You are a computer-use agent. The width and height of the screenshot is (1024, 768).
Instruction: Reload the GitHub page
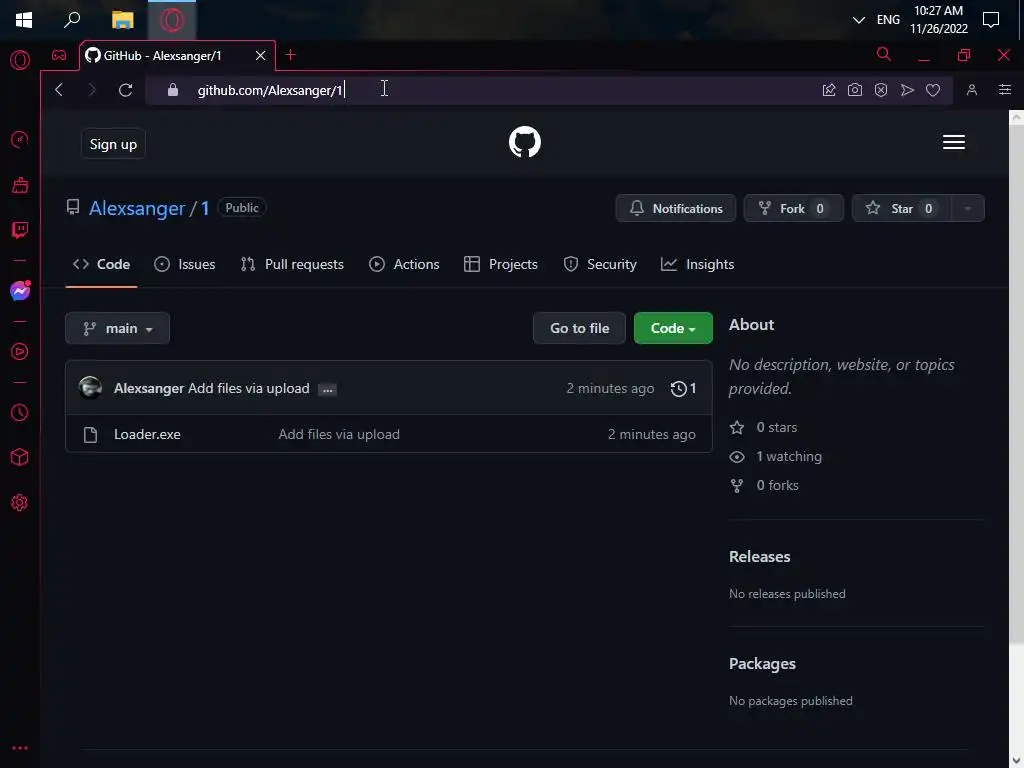125,89
